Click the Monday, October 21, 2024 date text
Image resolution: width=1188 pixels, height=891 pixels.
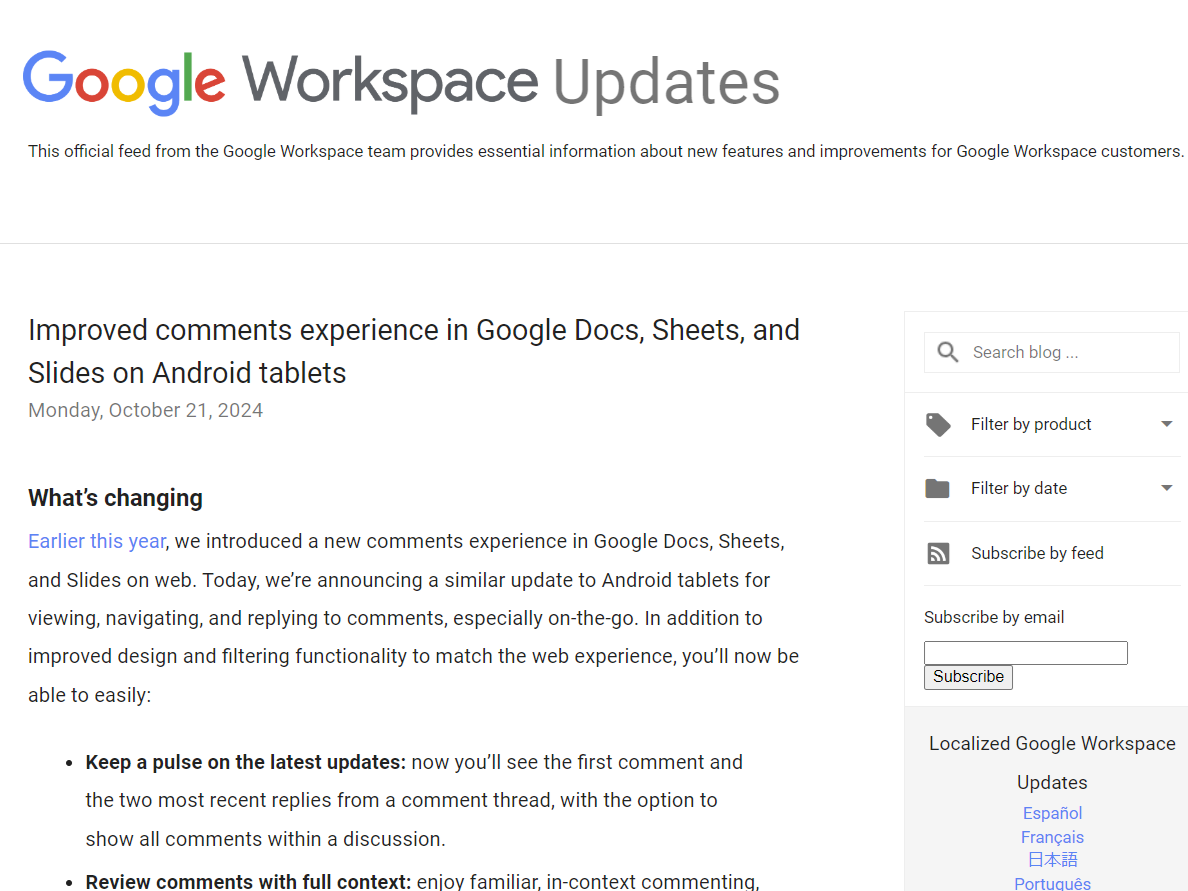click(145, 410)
